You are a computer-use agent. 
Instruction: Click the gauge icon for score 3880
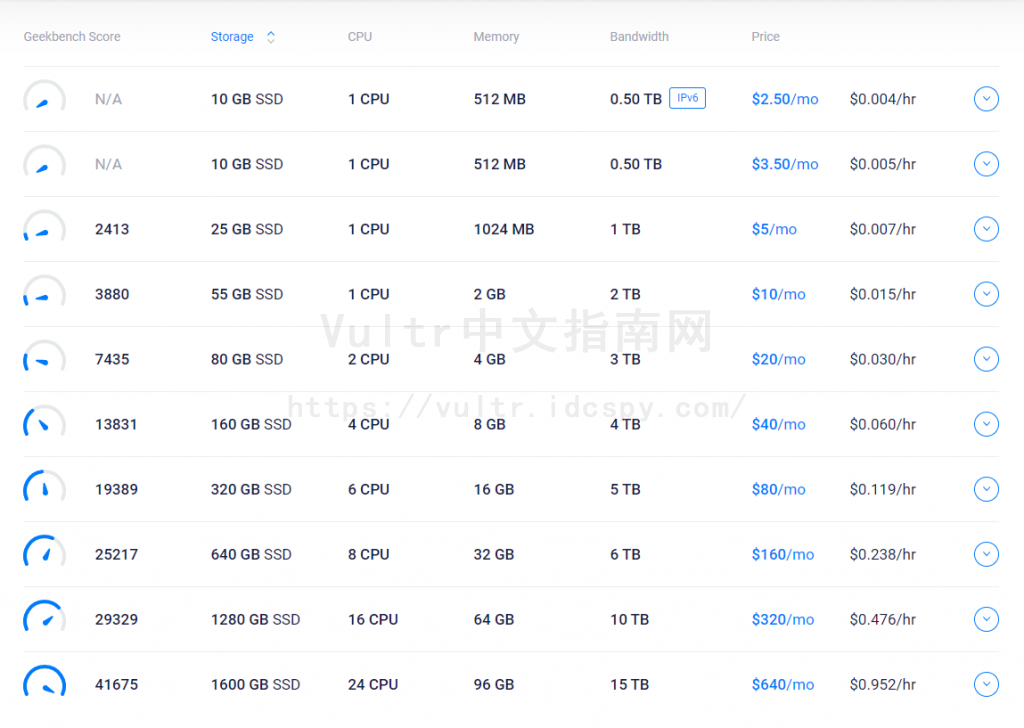click(x=44, y=291)
